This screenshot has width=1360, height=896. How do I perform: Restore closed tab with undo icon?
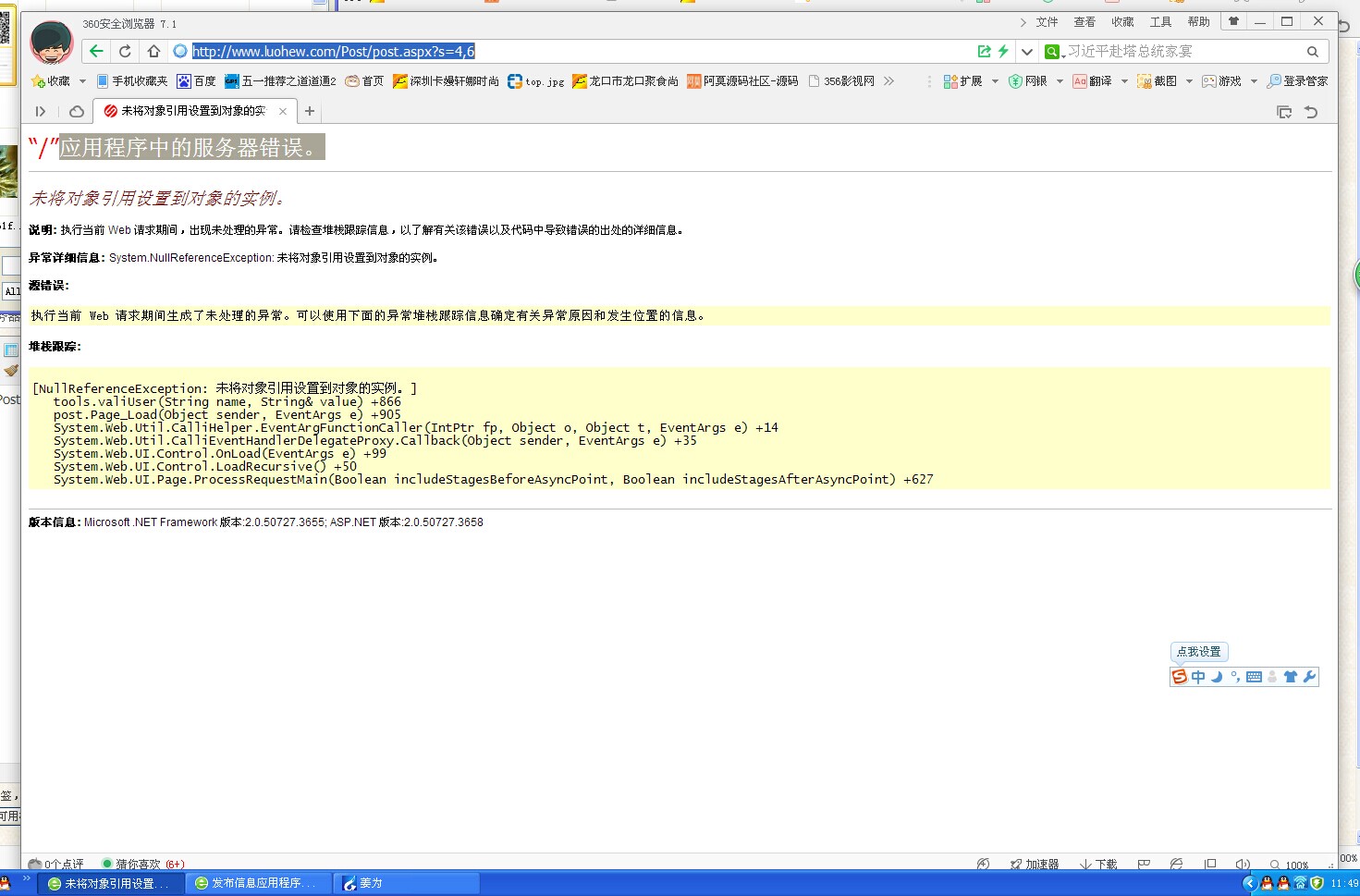pos(1311,112)
